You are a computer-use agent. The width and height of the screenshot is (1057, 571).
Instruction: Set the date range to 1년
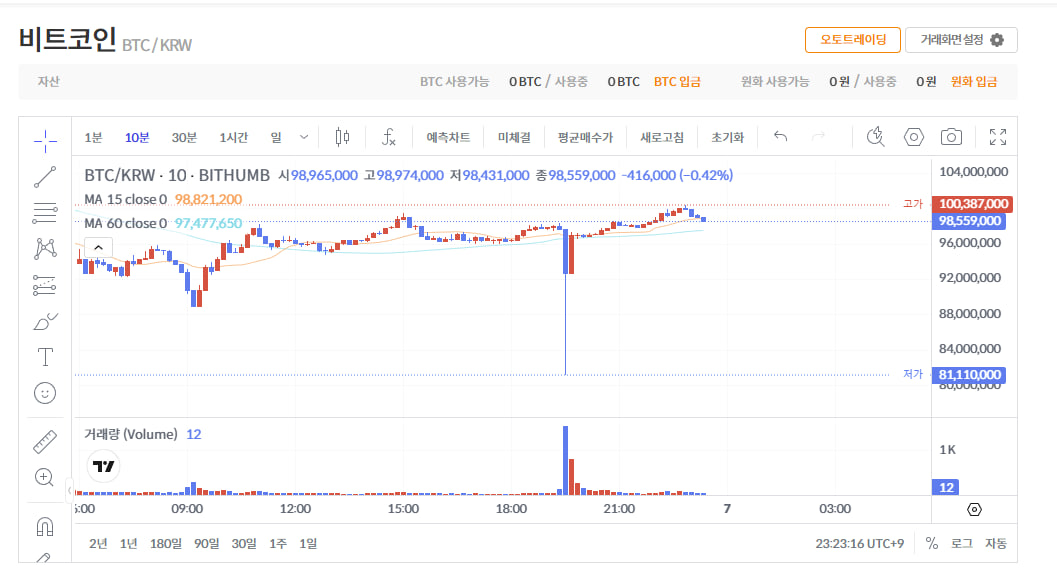pos(129,543)
